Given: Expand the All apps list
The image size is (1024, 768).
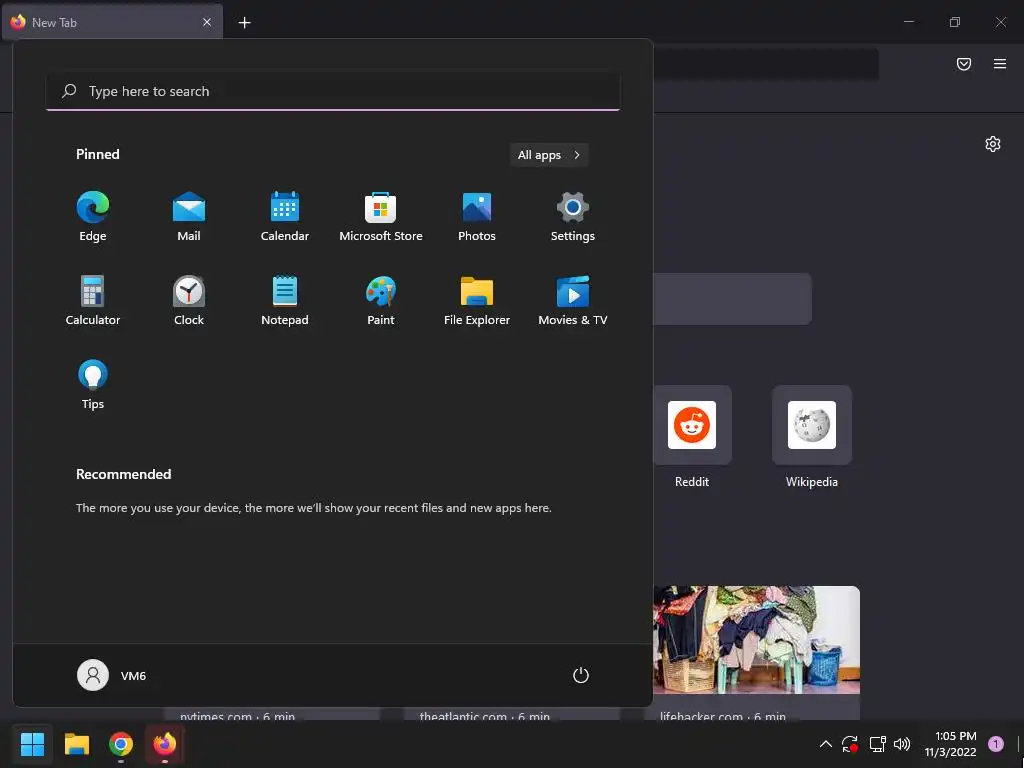Looking at the screenshot, I should coord(549,155).
